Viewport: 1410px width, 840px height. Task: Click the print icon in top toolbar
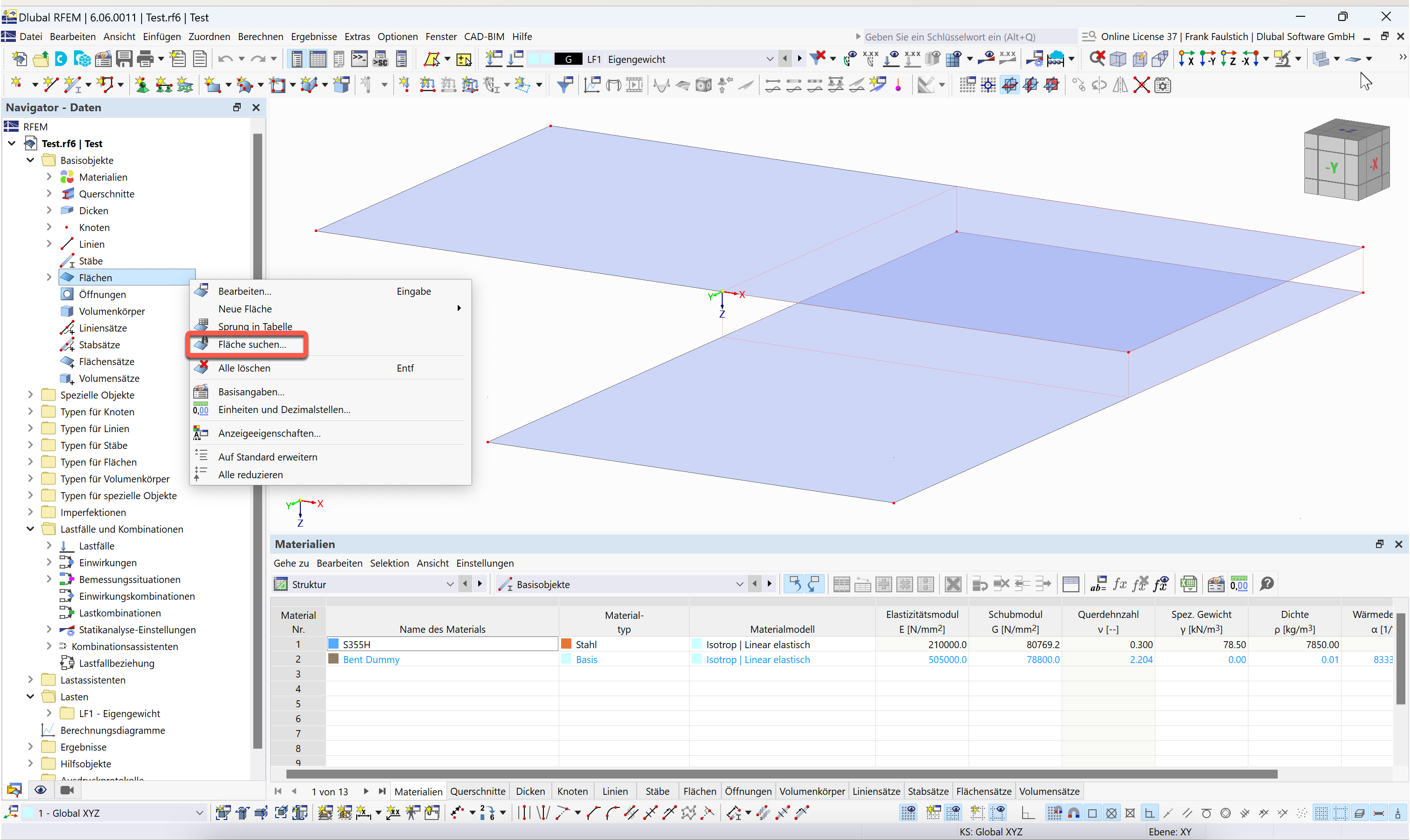coord(145,59)
